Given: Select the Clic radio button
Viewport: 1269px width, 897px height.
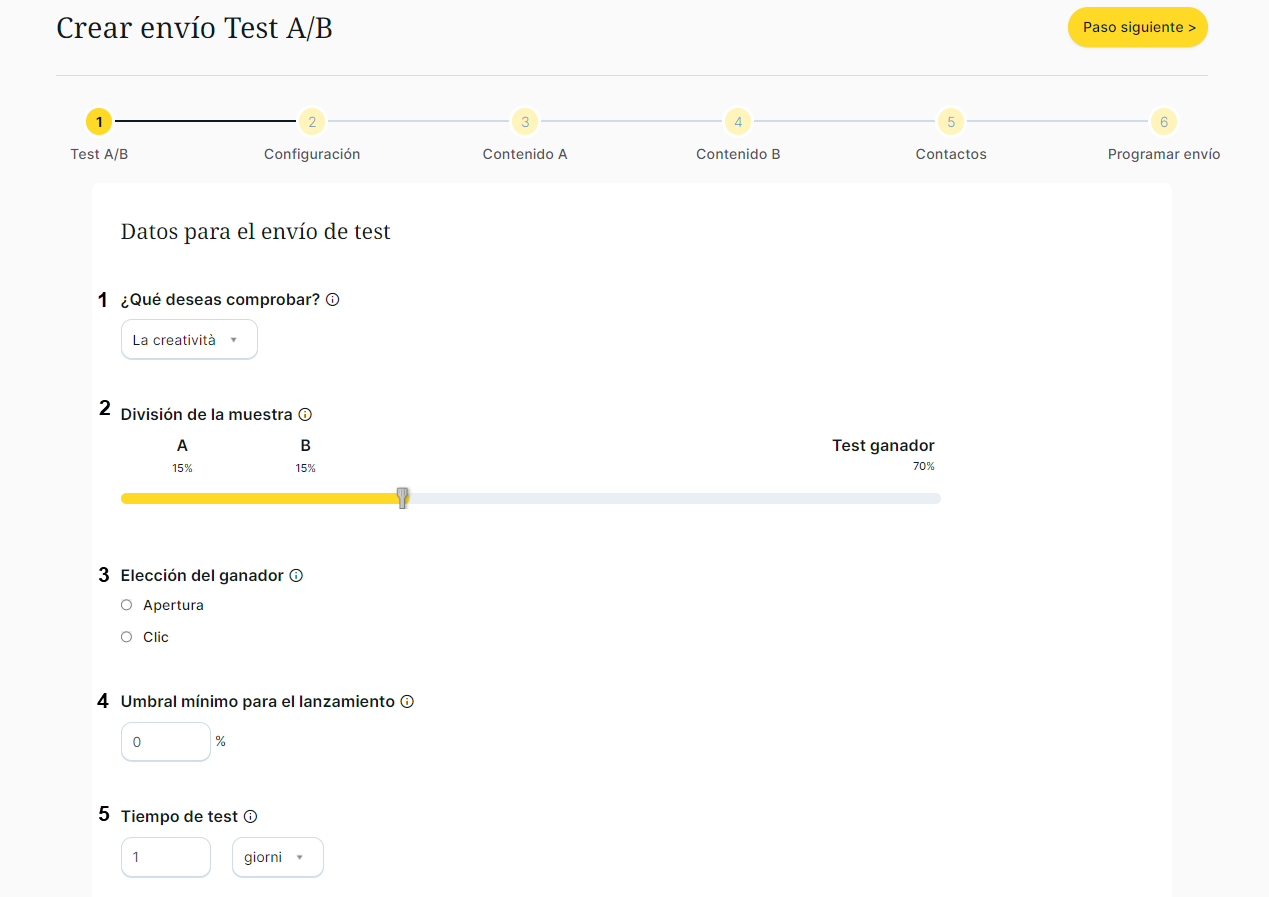Looking at the screenshot, I should coord(127,637).
